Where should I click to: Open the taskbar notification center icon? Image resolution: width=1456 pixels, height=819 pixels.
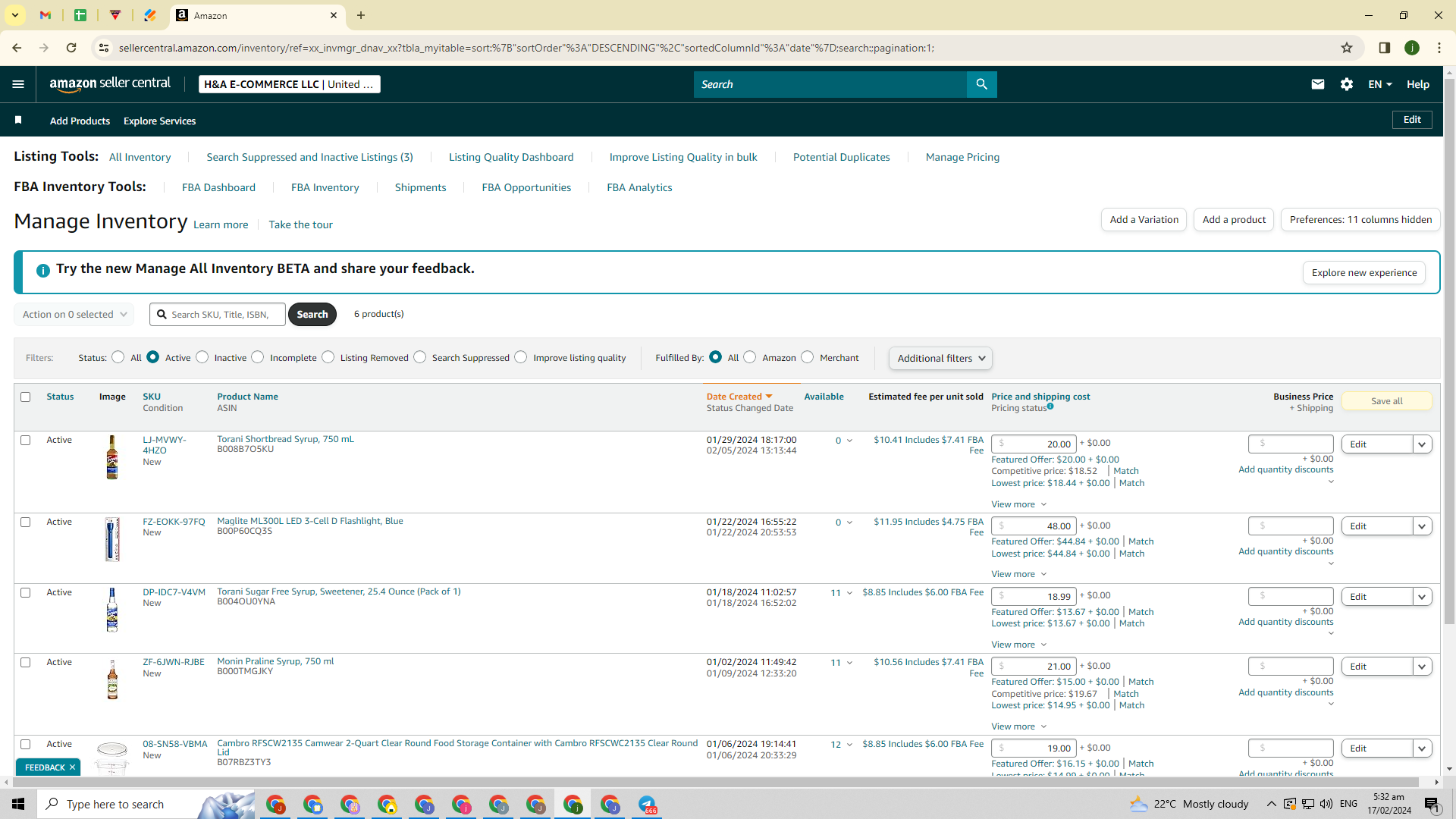pyautogui.click(x=1432, y=804)
